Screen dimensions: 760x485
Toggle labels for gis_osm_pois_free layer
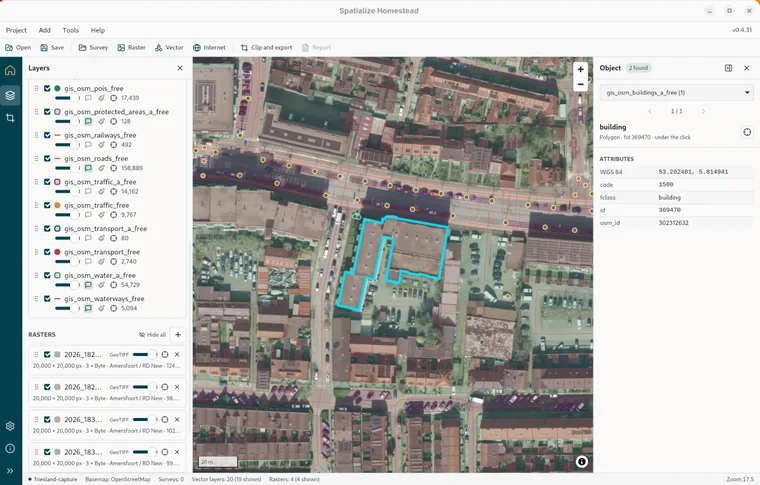(x=88, y=98)
